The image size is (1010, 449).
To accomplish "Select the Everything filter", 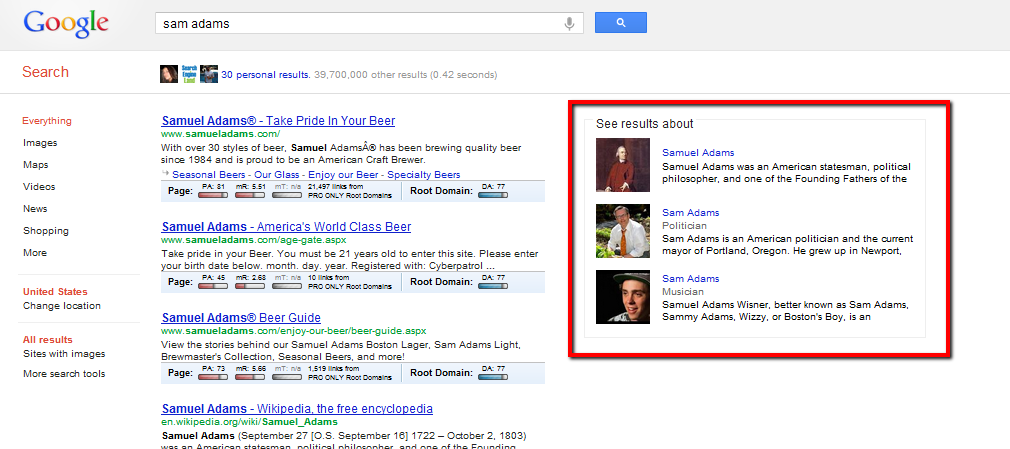I will point(47,120).
